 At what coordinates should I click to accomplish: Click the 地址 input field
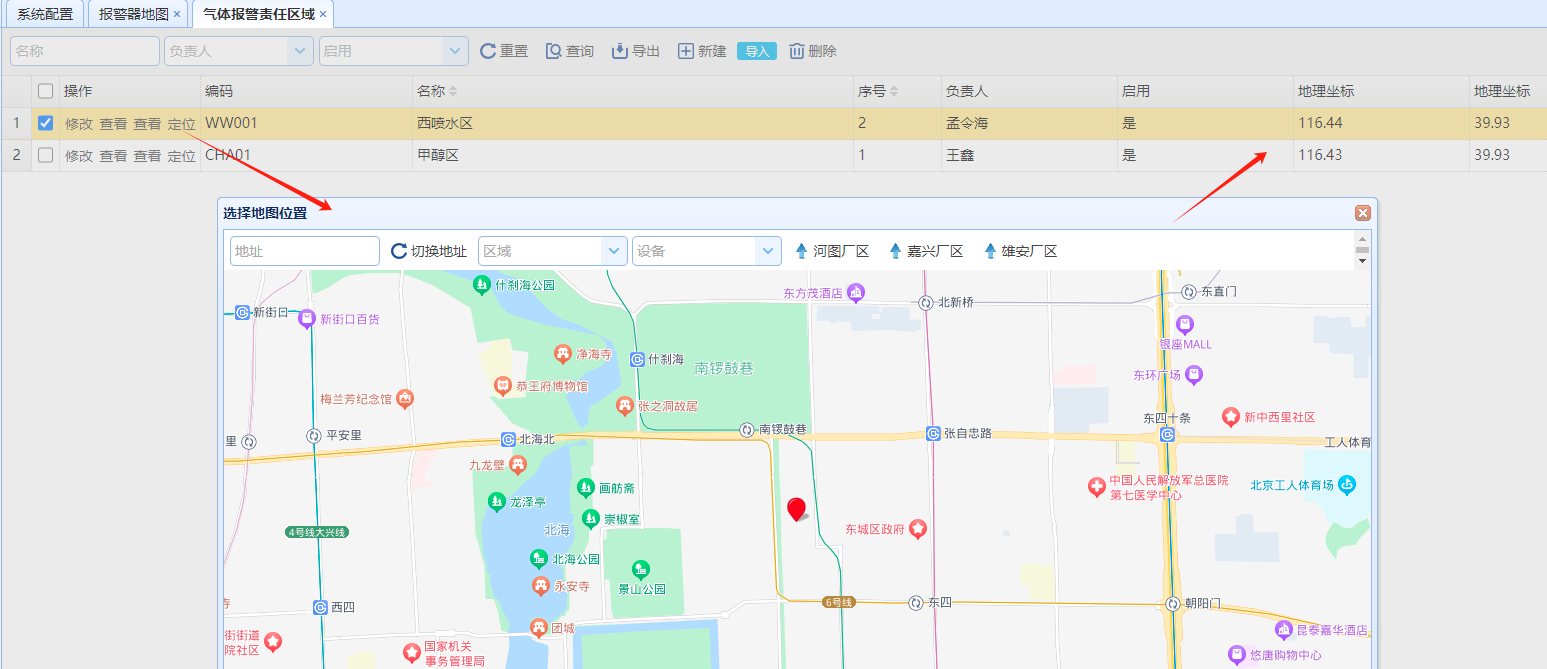[304, 251]
